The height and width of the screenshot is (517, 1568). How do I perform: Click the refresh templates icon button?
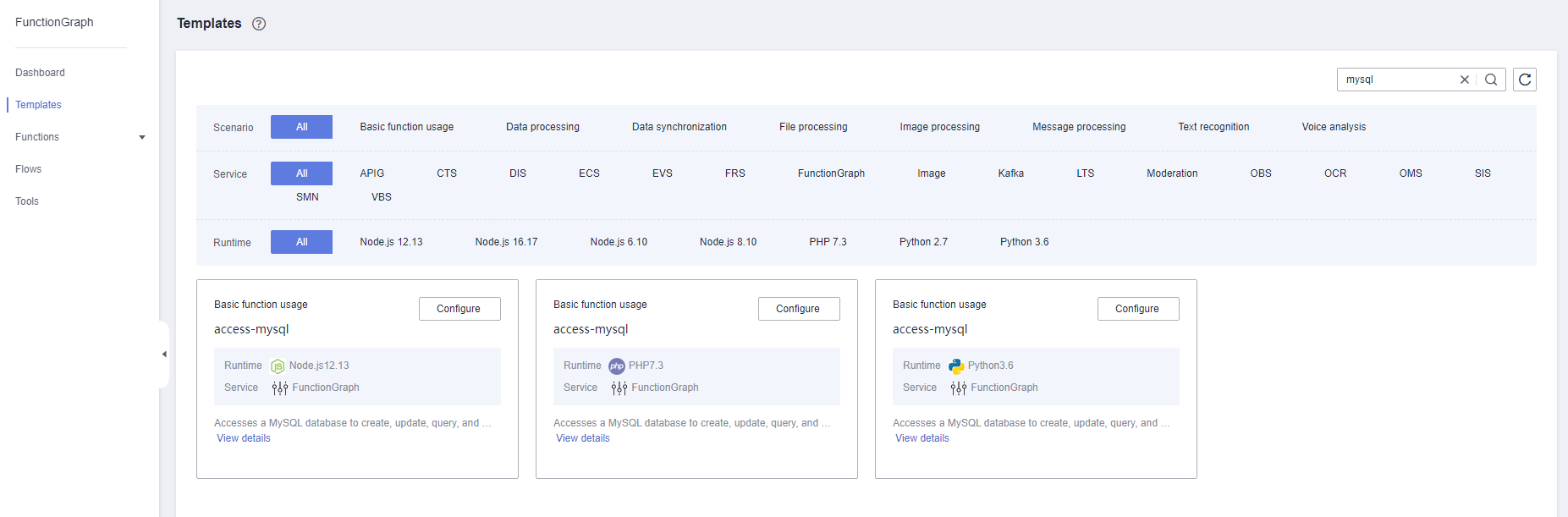[1525, 80]
